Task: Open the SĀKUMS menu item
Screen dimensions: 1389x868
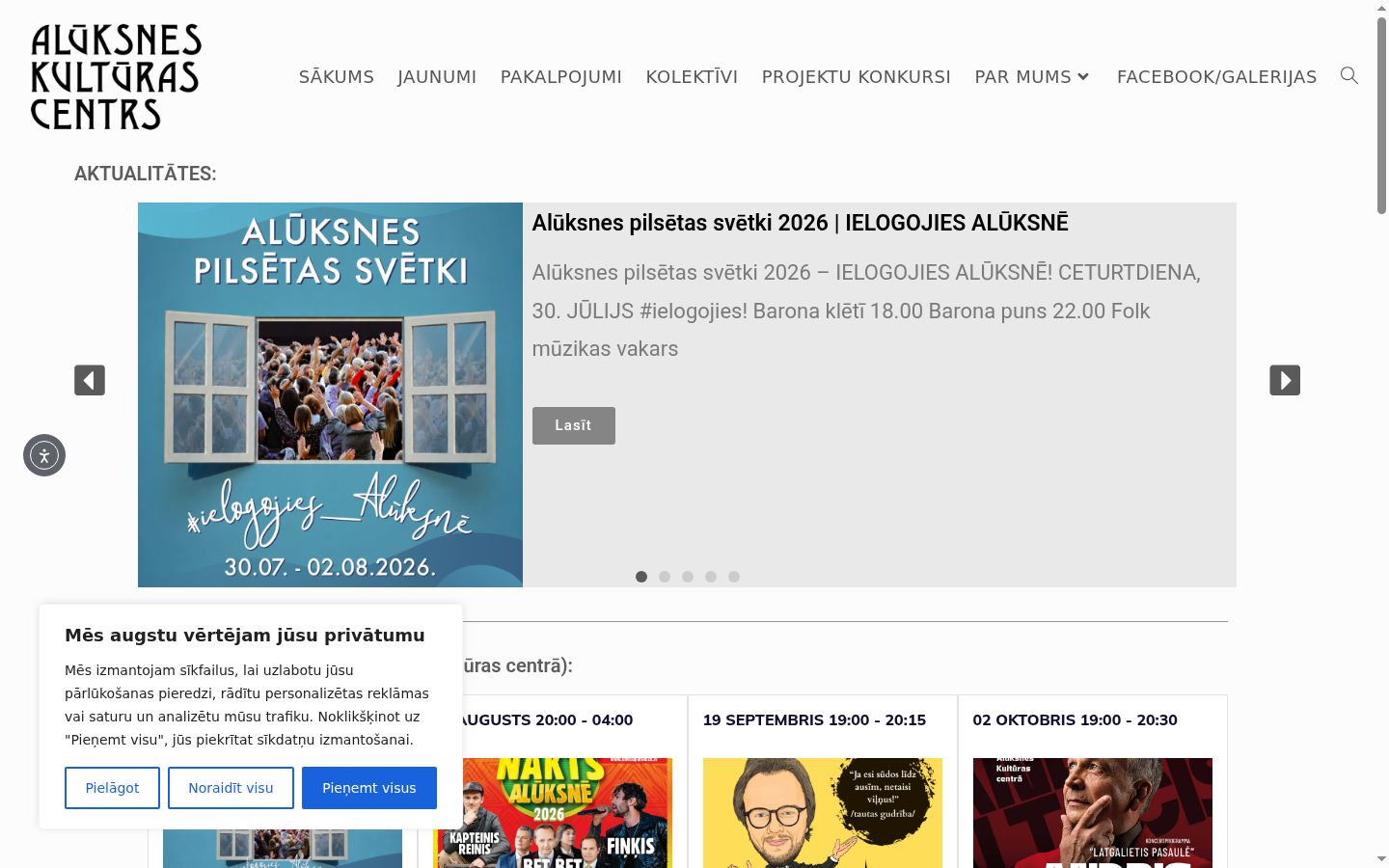Action: tap(337, 76)
